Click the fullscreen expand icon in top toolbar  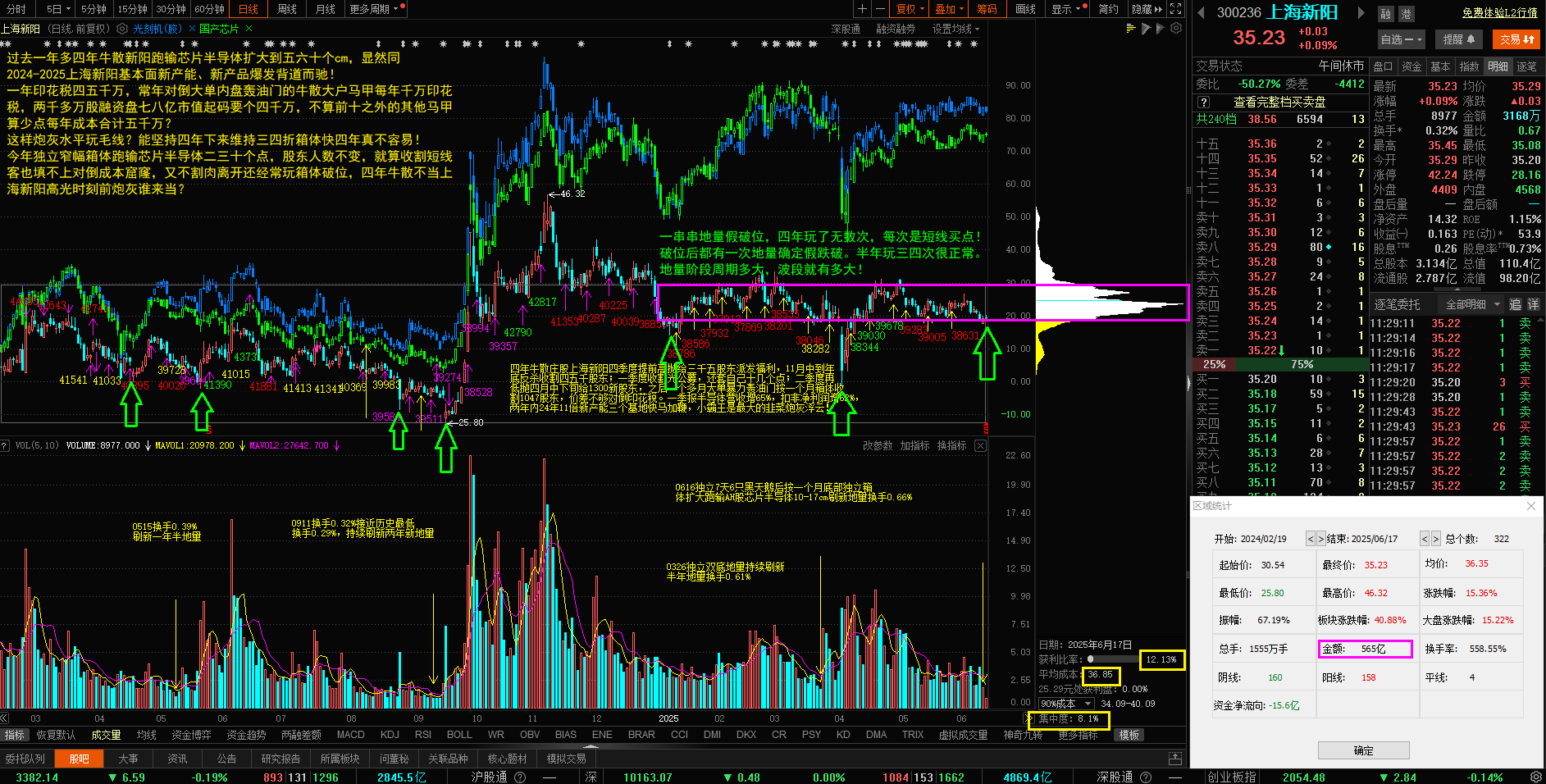tap(1175, 9)
